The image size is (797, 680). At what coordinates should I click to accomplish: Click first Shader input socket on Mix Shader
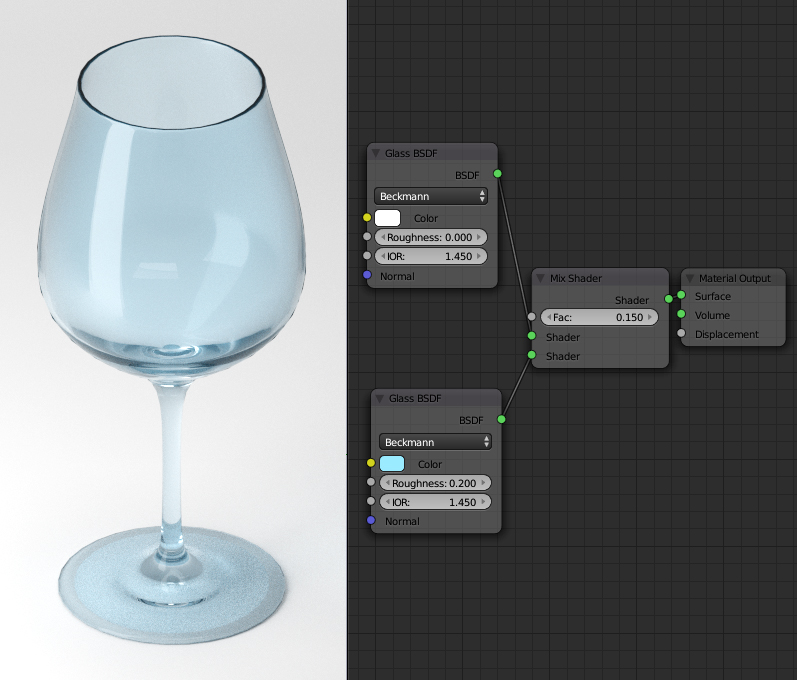click(x=532, y=336)
